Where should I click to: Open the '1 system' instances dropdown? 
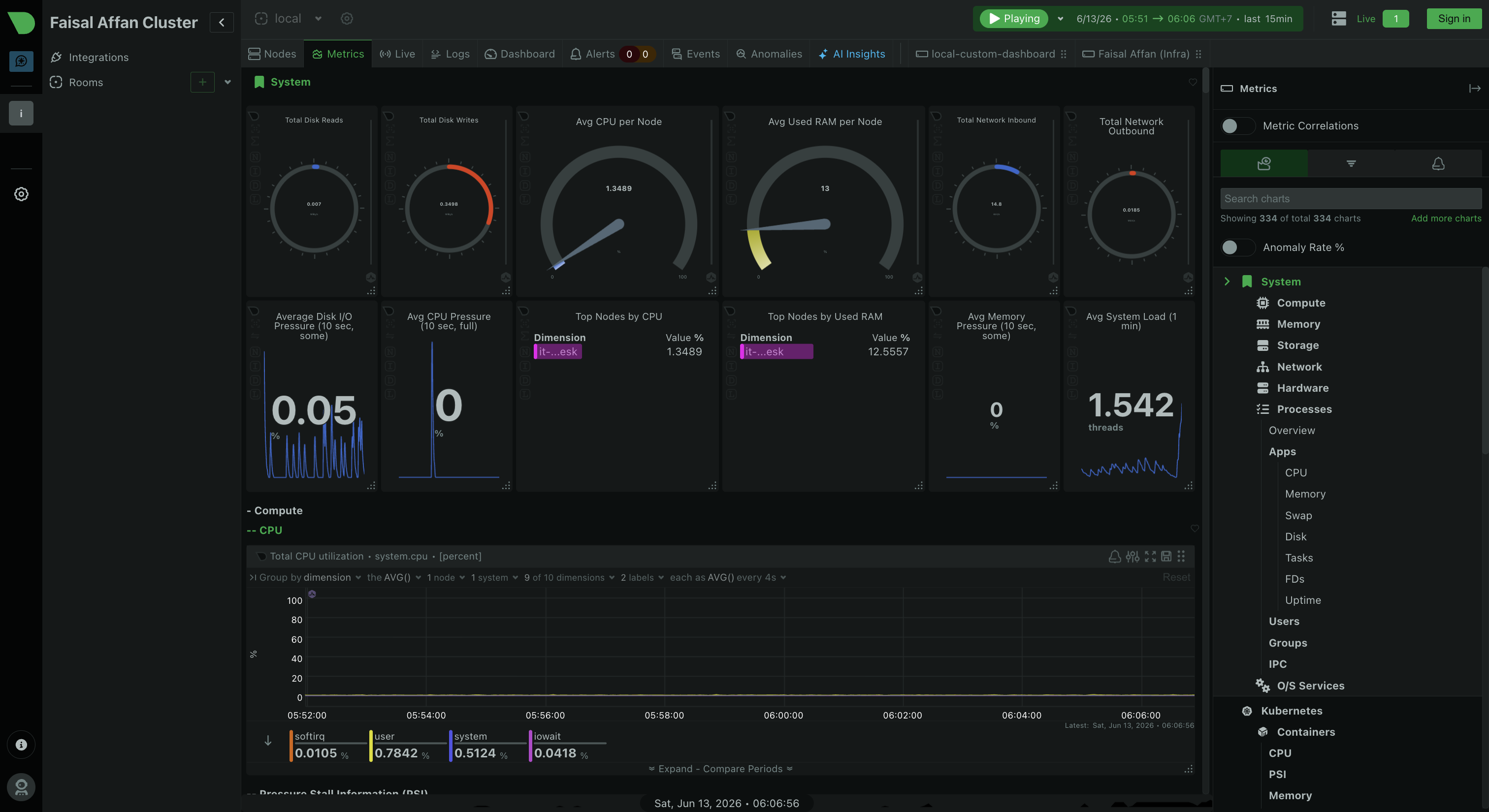pyautogui.click(x=494, y=578)
